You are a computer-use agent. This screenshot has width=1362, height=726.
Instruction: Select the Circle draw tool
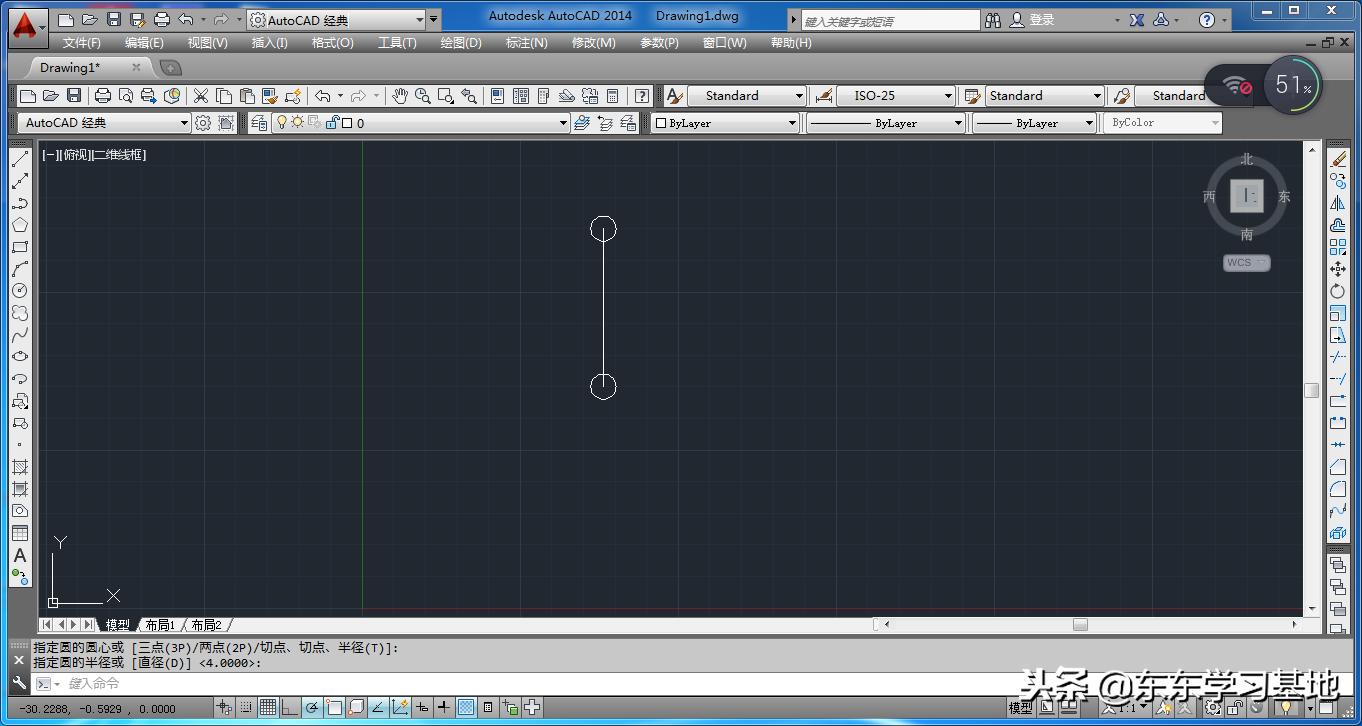pyautogui.click(x=20, y=291)
